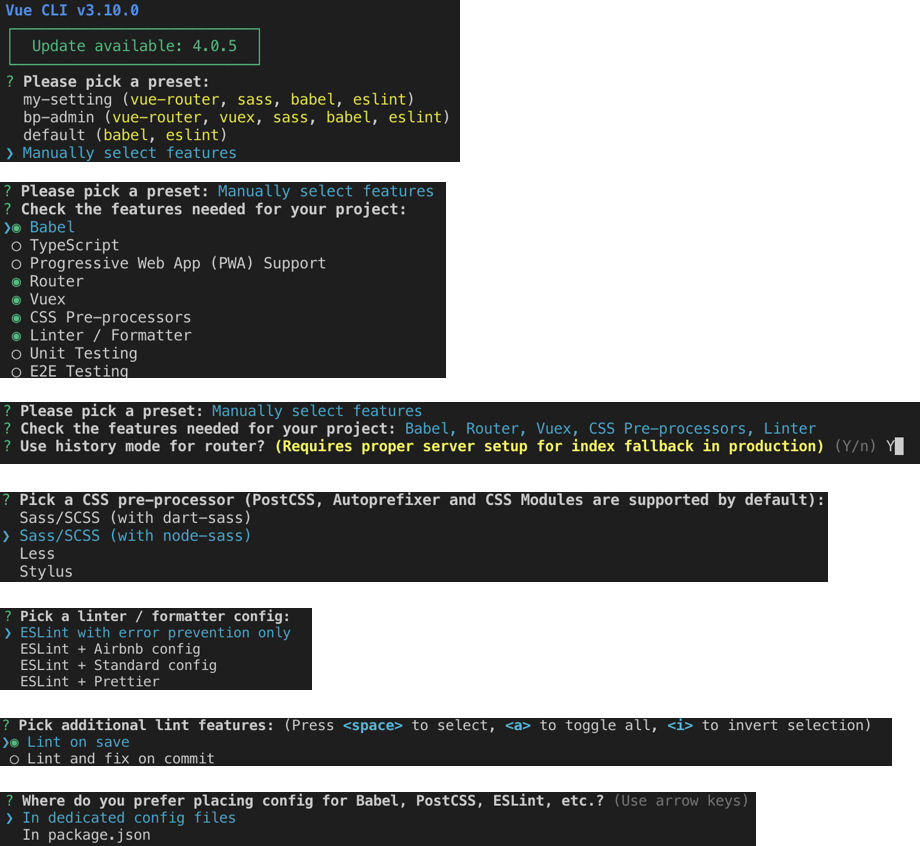This screenshot has height=846, width=920.
Task: Toggle the Linter / Formatter checkbox
Action: click(x=16, y=336)
